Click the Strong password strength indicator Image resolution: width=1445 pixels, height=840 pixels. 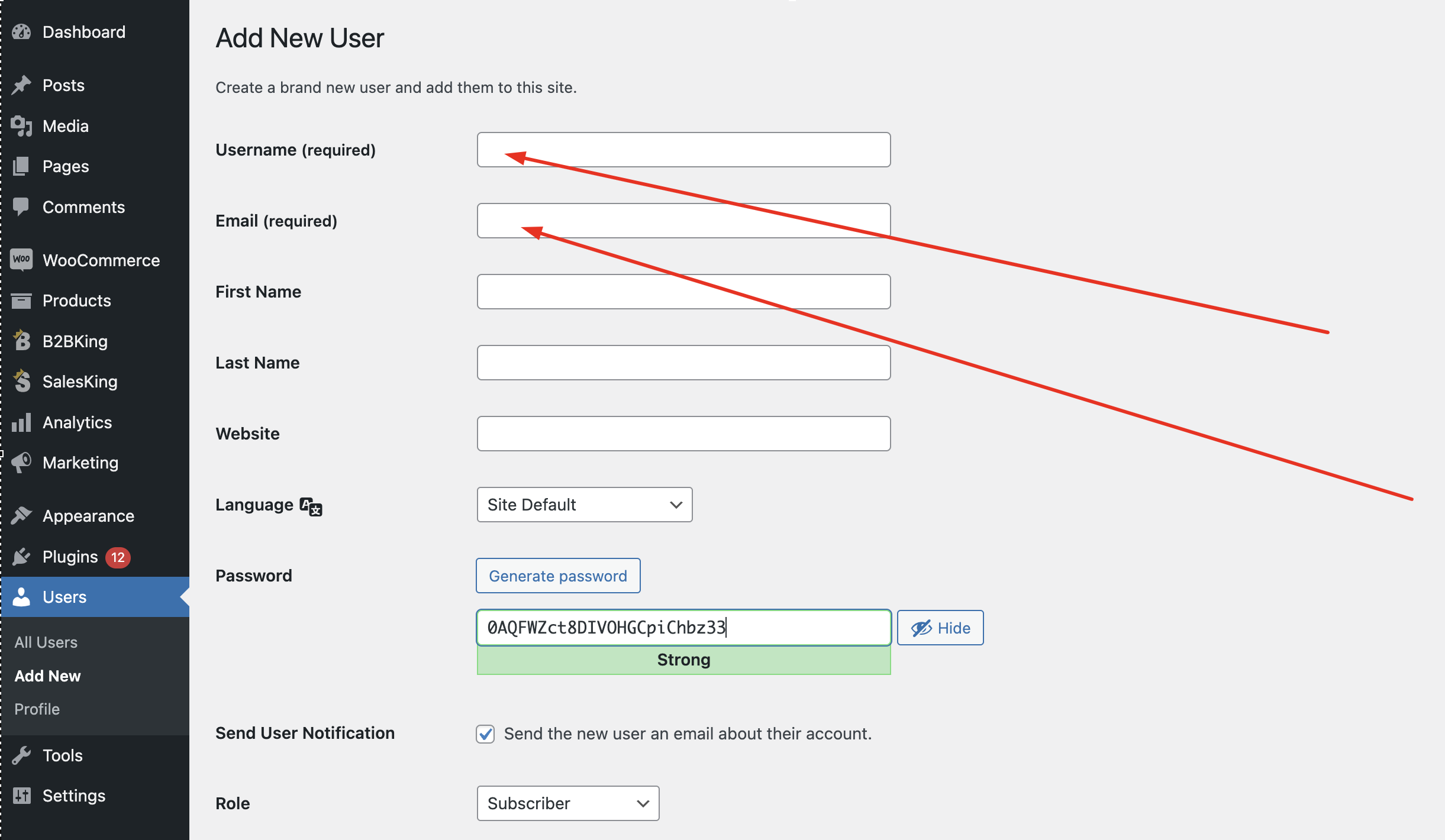683,660
